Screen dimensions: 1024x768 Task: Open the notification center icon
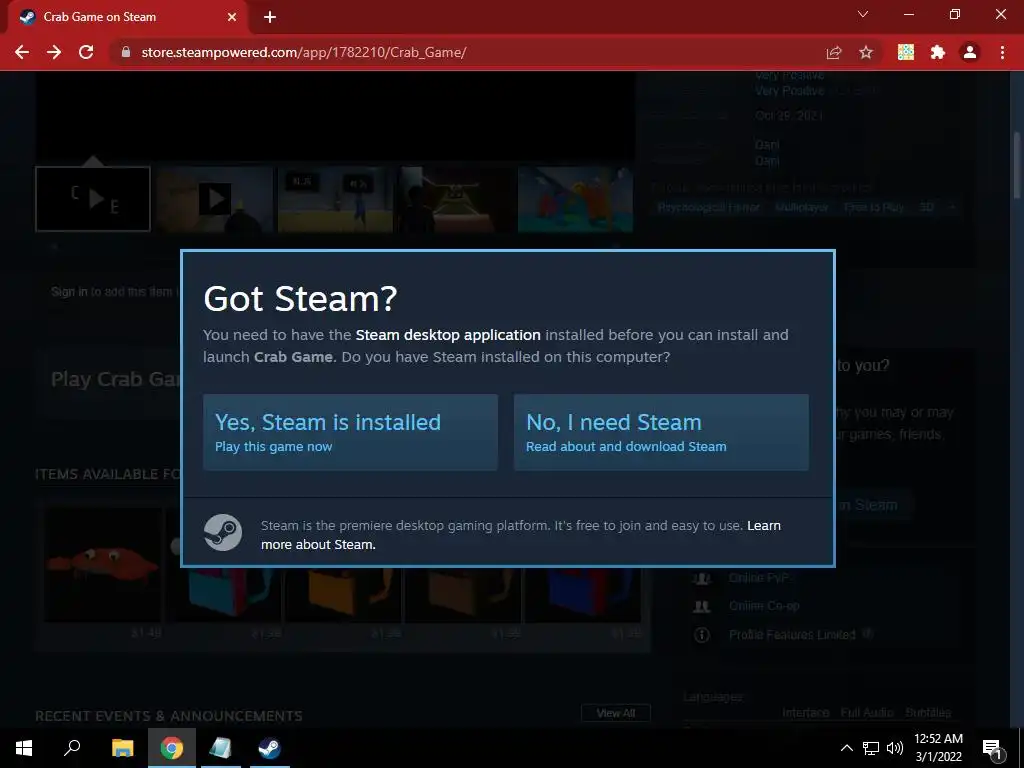[x=993, y=749]
